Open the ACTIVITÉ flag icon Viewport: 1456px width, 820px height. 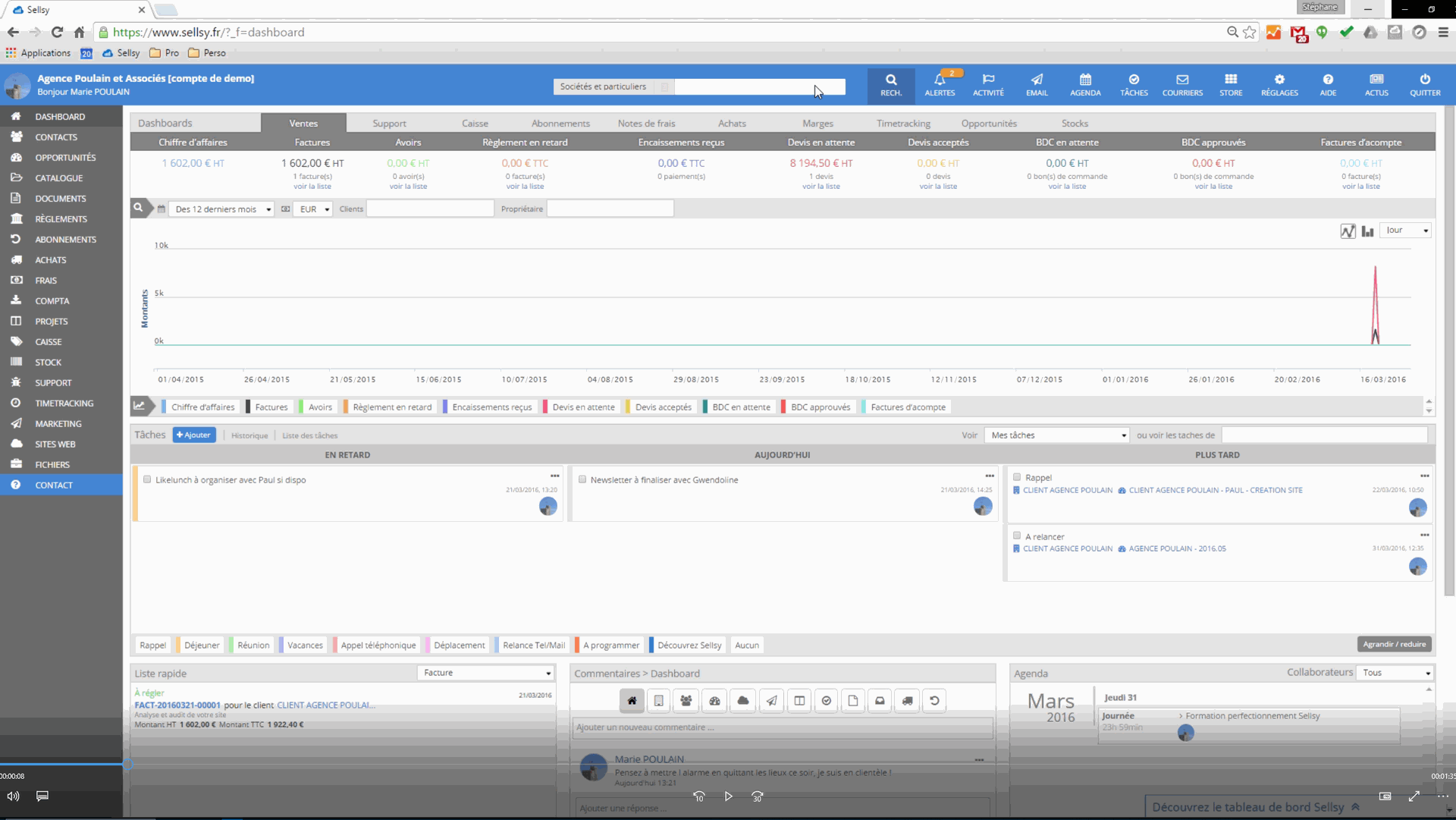tap(988, 85)
